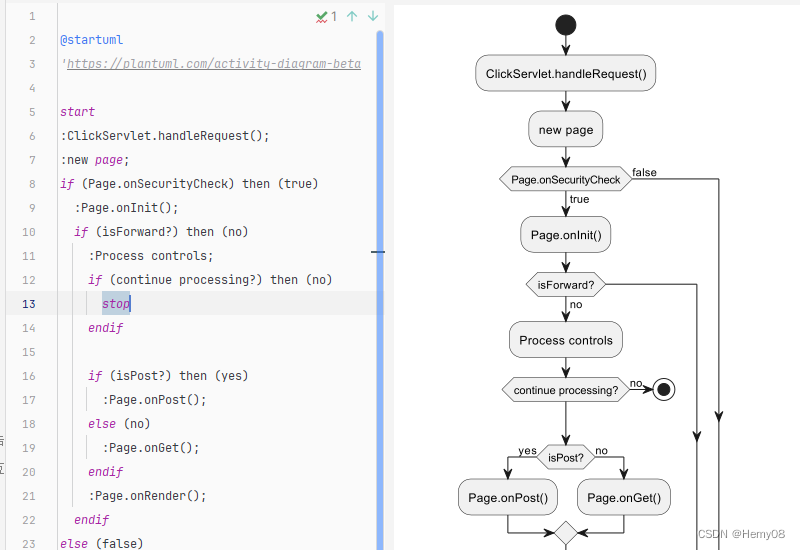The image size is (800, 550).
Task: Click ':Page.onInit();' code line
Action: click(126, 208)
